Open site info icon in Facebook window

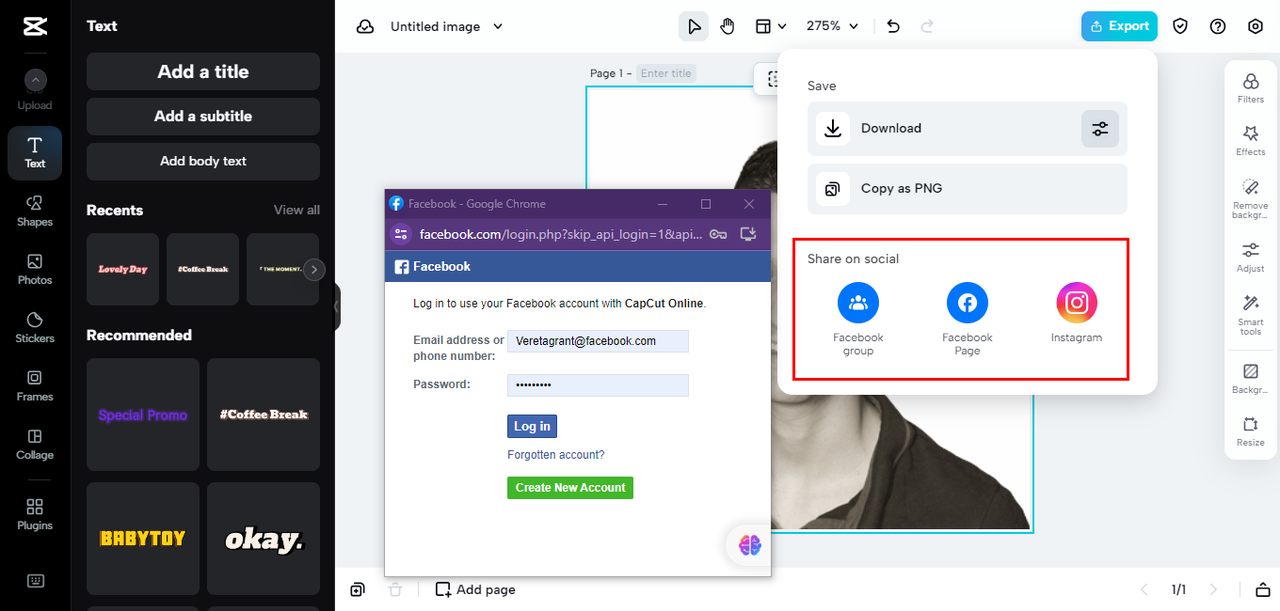(401, 234)
